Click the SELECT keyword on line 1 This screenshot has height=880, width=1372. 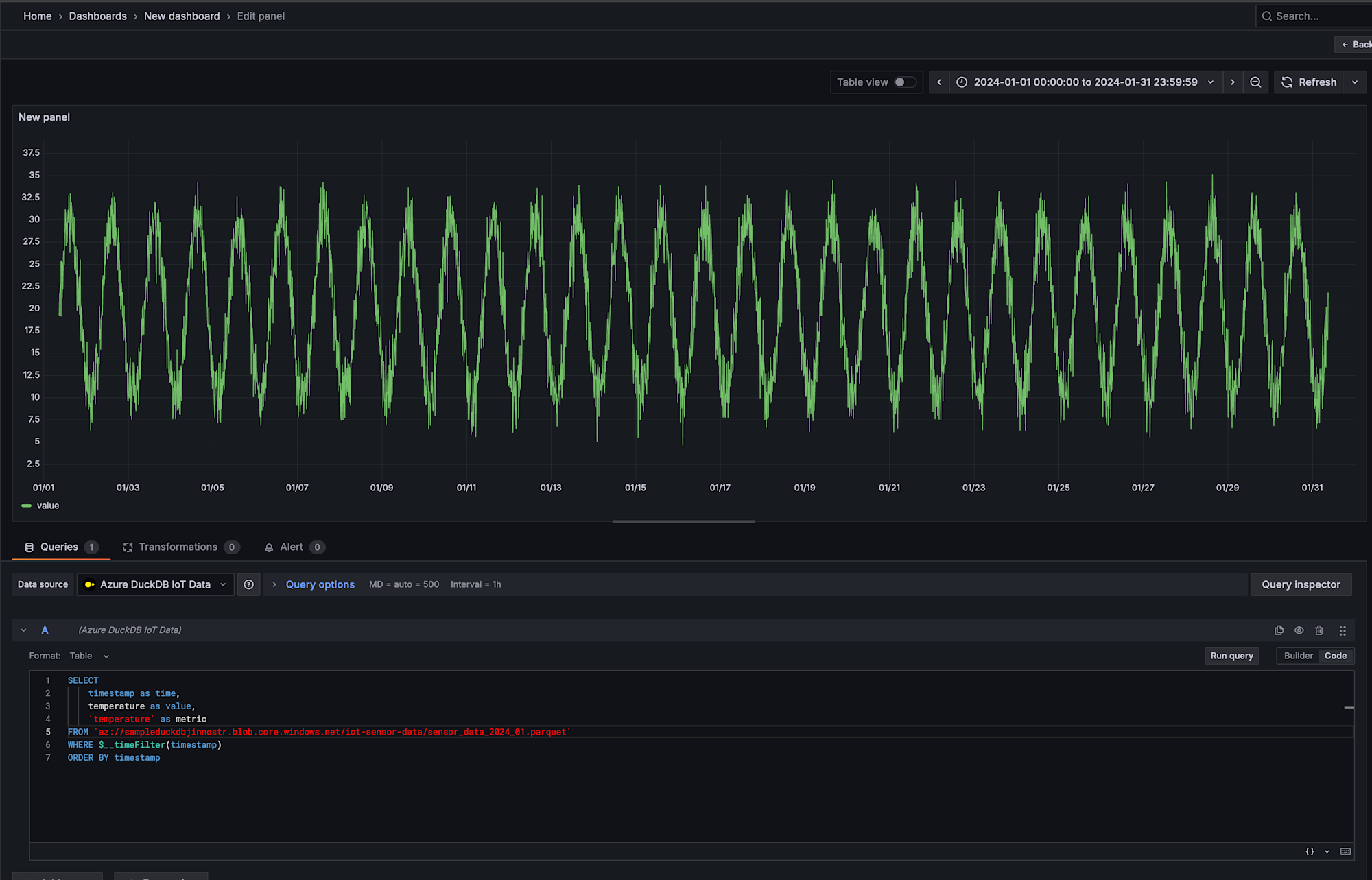[x=83, y=680]
